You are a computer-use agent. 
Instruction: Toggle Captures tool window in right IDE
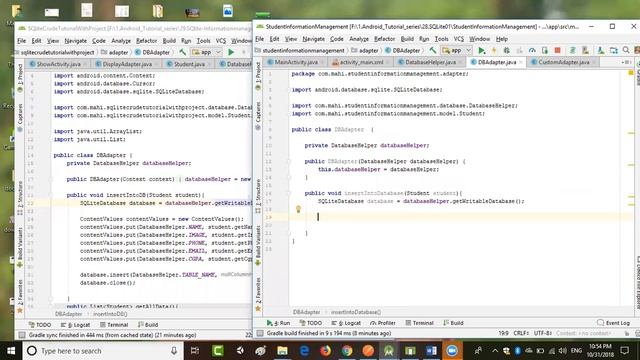tap(258, 116)
